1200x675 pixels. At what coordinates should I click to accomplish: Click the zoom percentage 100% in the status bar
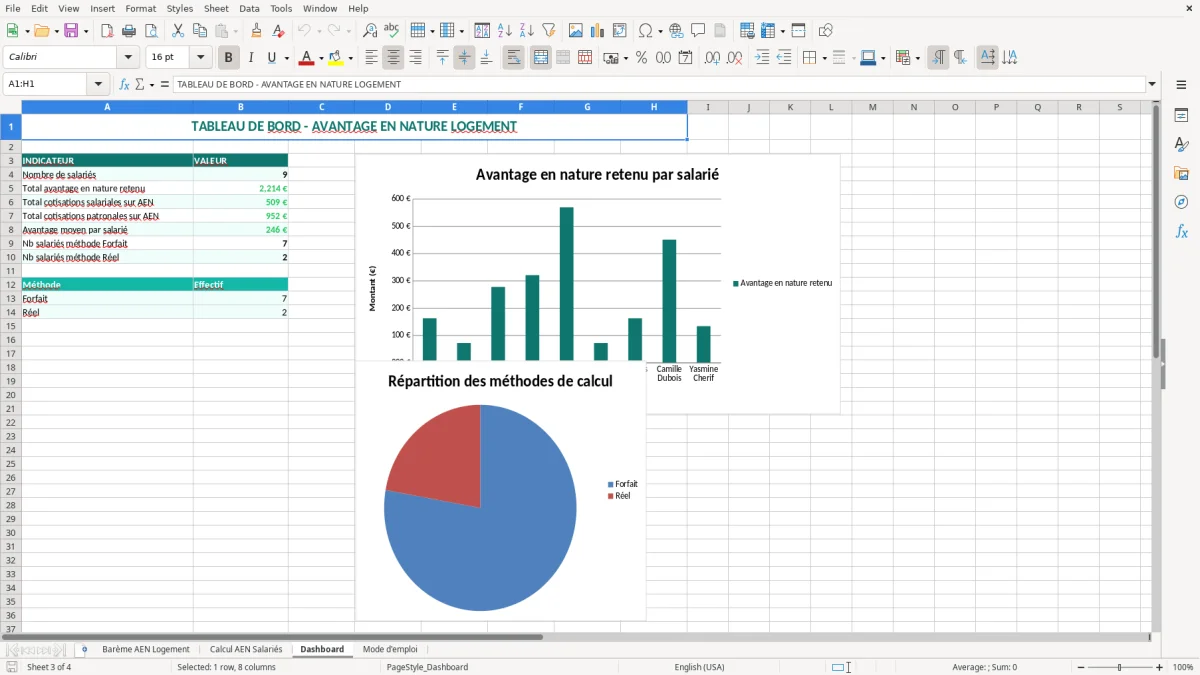coord(1183,667)
